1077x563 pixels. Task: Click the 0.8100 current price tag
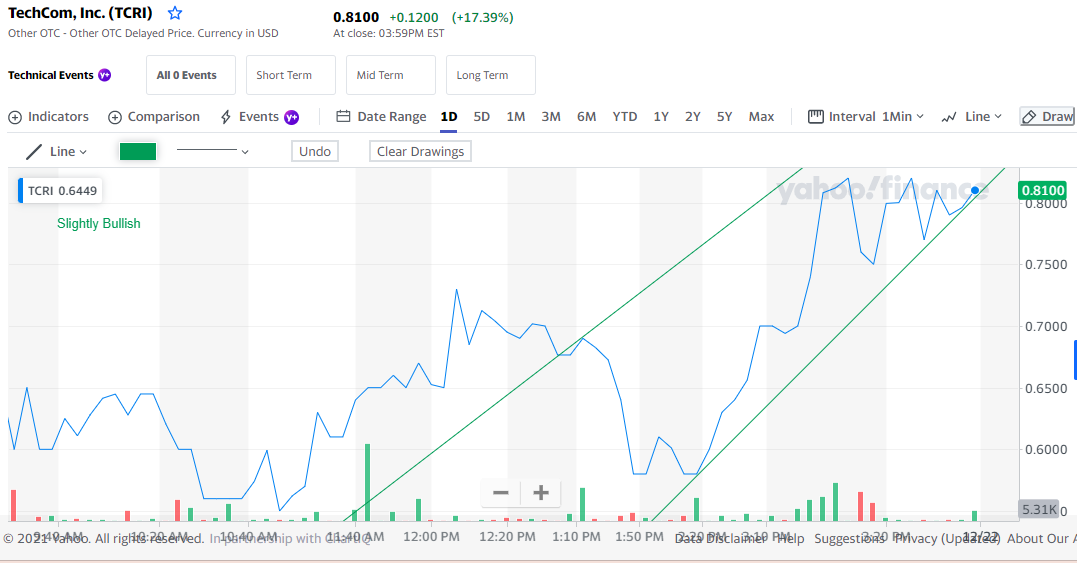click(x=1043, y=190)
